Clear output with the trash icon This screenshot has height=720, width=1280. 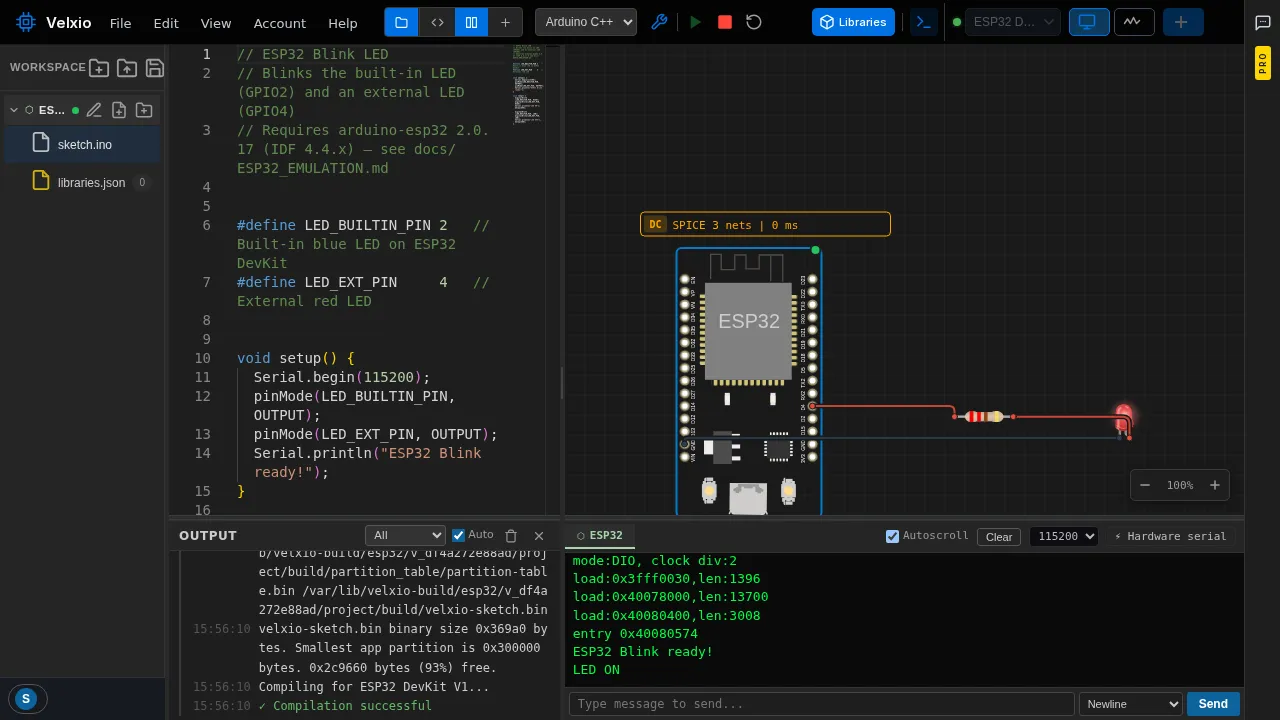(x=511, y=536)
